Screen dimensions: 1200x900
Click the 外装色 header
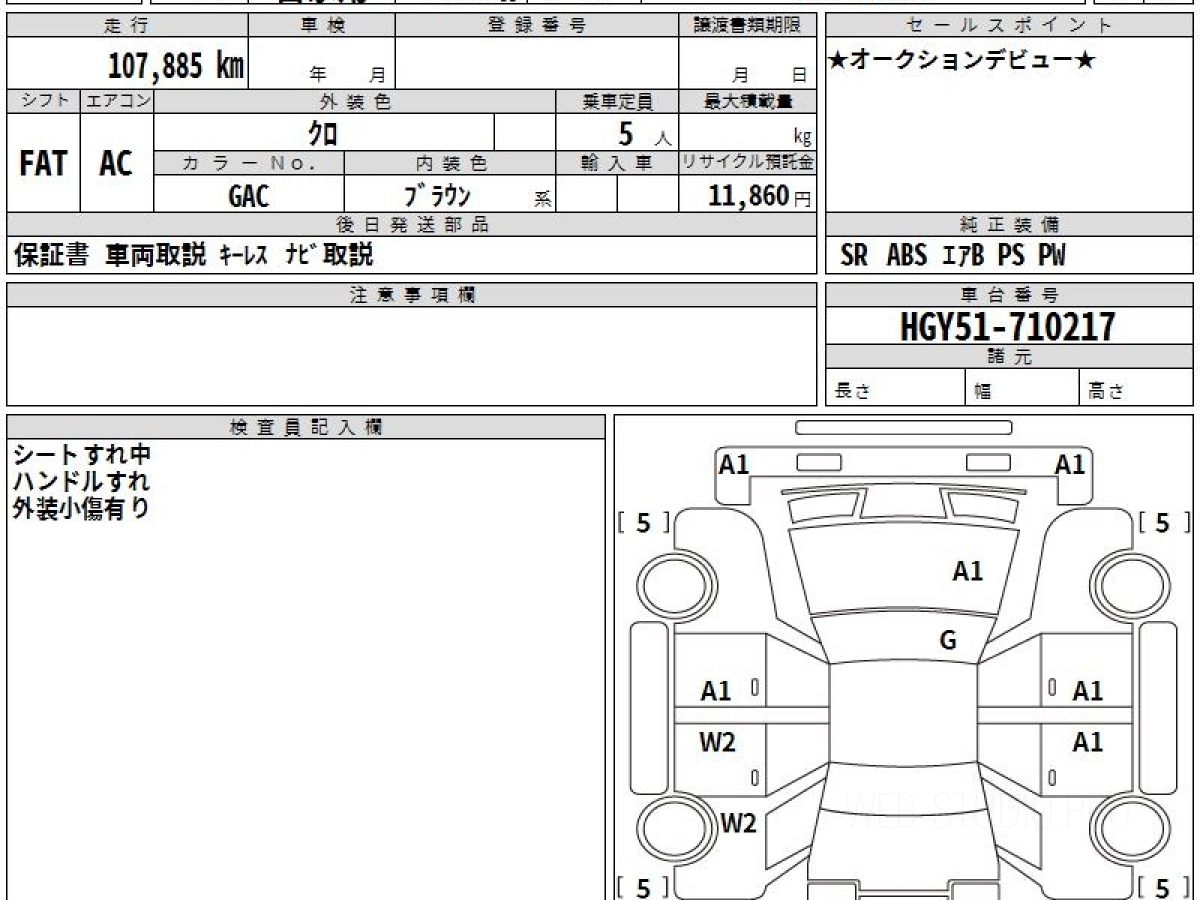pos(355,101)
